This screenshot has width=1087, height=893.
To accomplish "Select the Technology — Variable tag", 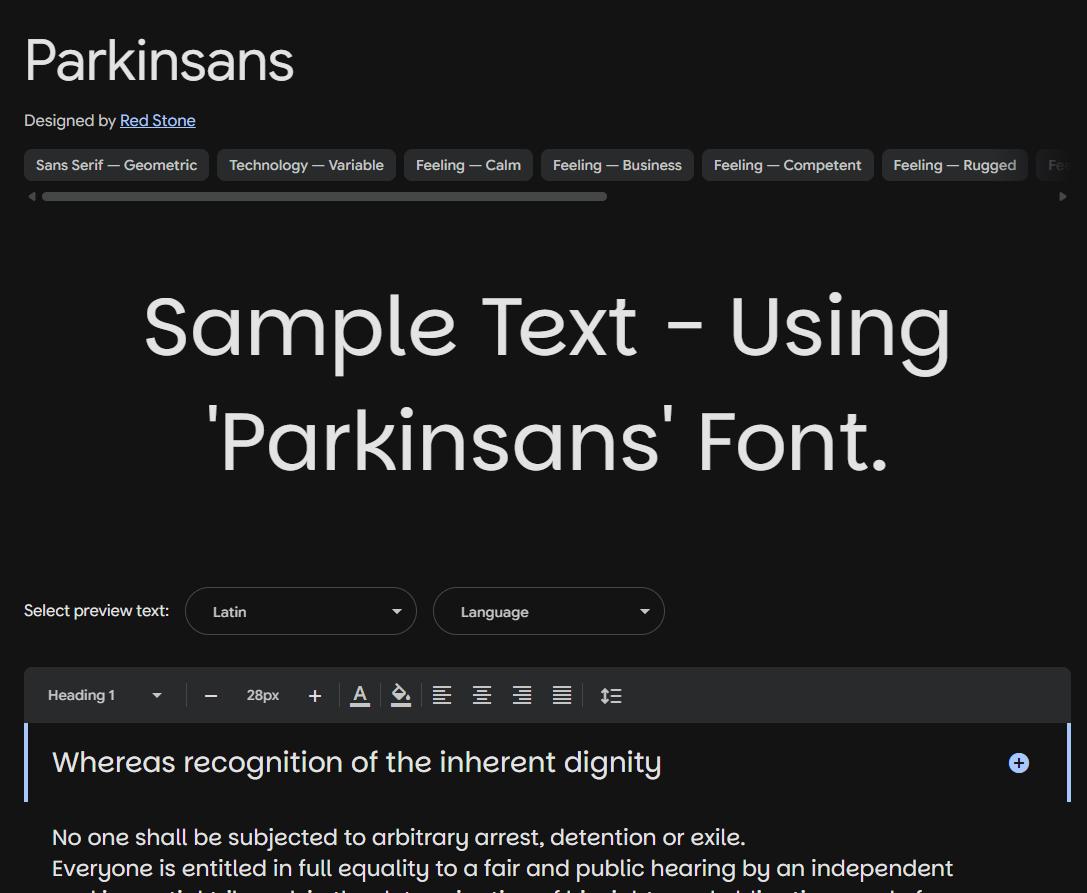I will coord(306,165).
